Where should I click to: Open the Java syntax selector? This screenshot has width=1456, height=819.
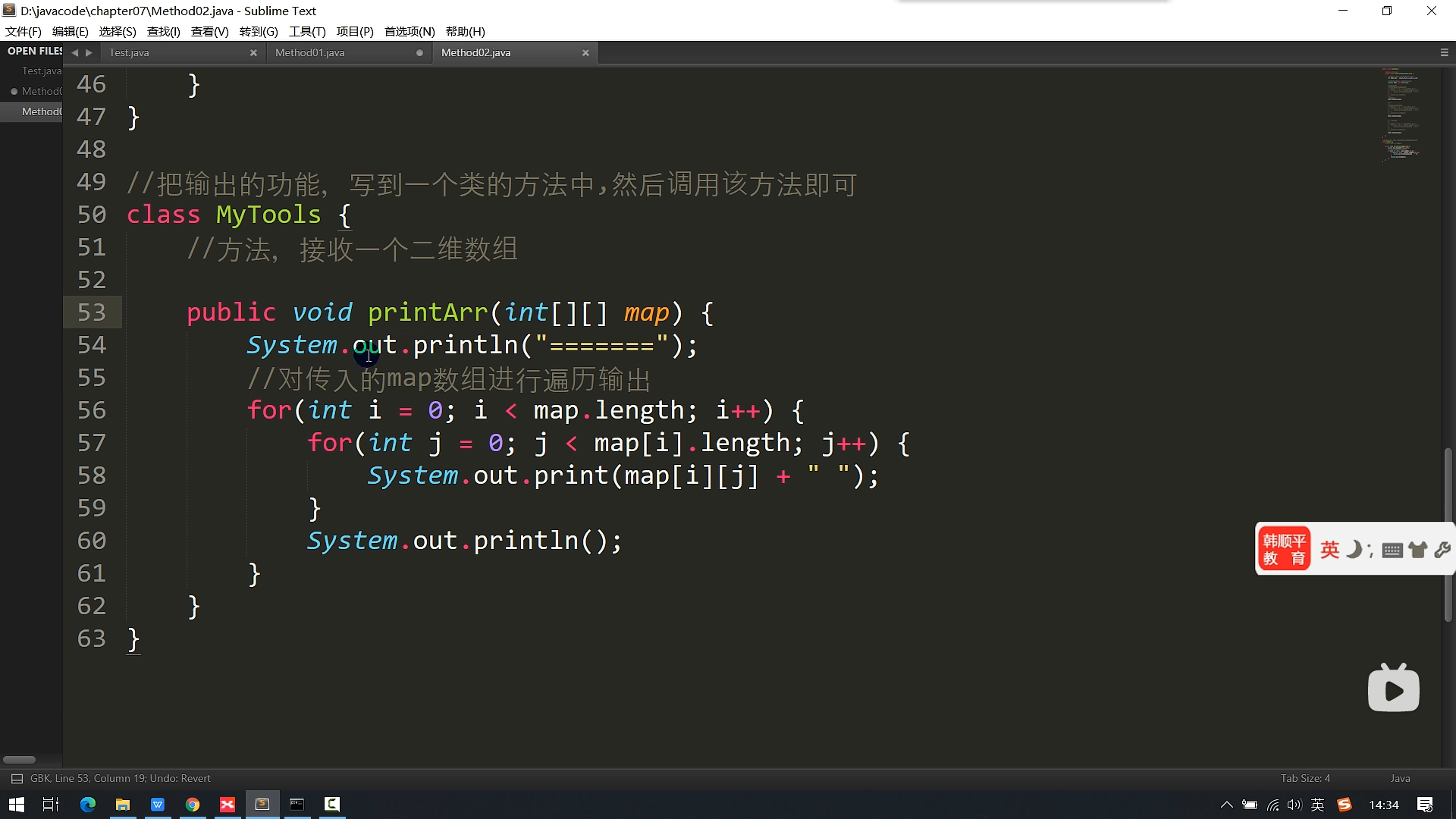(1400, 778)
